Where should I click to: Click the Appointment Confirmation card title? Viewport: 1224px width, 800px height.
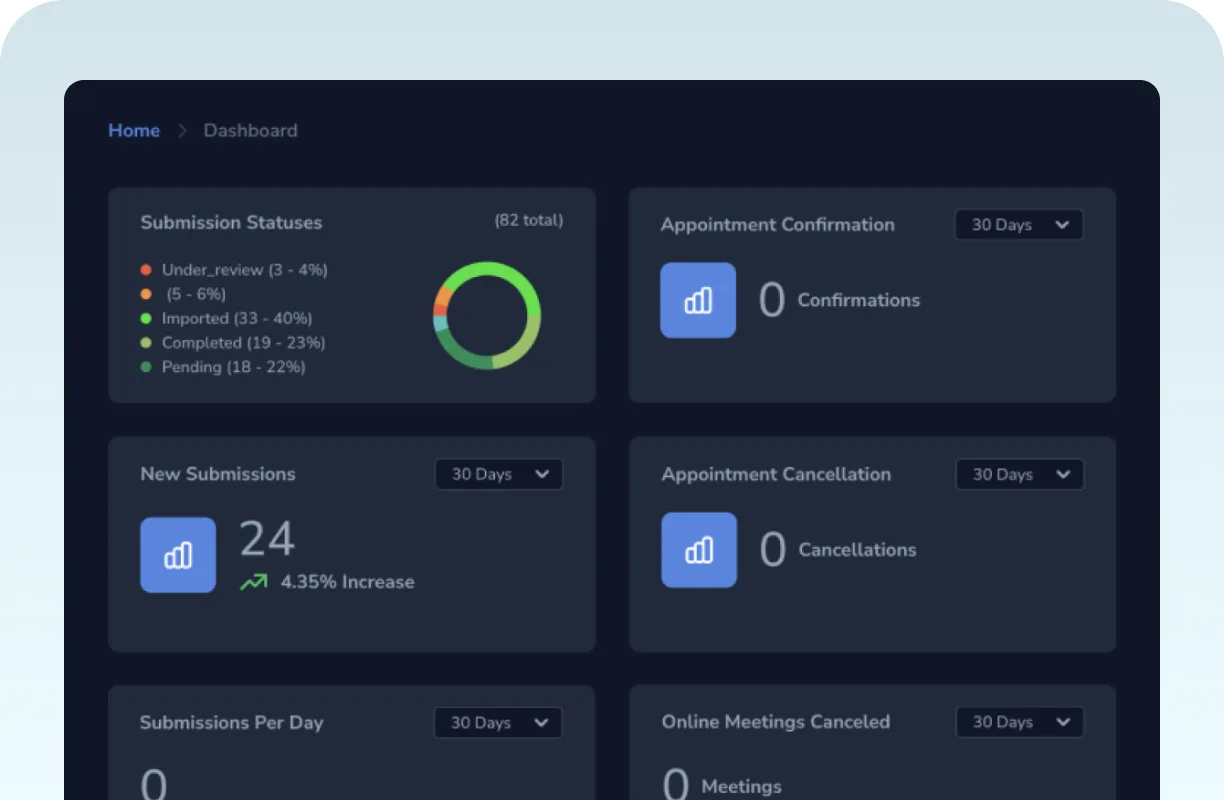[777, 225]
